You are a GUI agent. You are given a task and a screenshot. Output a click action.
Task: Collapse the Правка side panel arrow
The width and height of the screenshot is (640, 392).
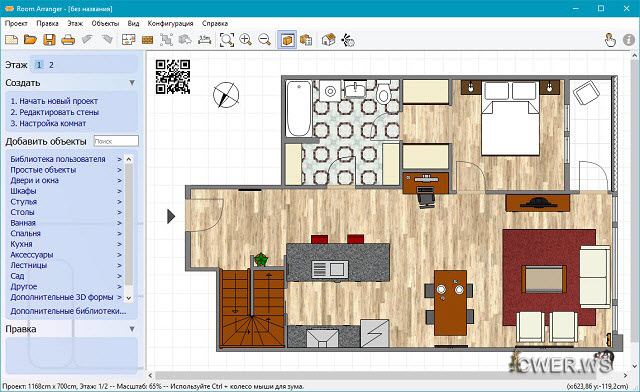pos(132,329)
